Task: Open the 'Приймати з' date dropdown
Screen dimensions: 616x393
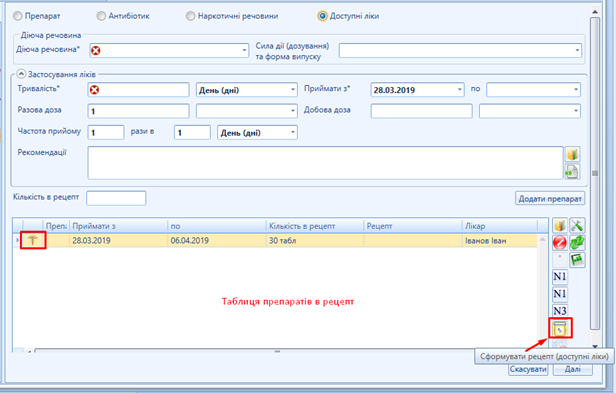Action: click(x=459, y=90)
